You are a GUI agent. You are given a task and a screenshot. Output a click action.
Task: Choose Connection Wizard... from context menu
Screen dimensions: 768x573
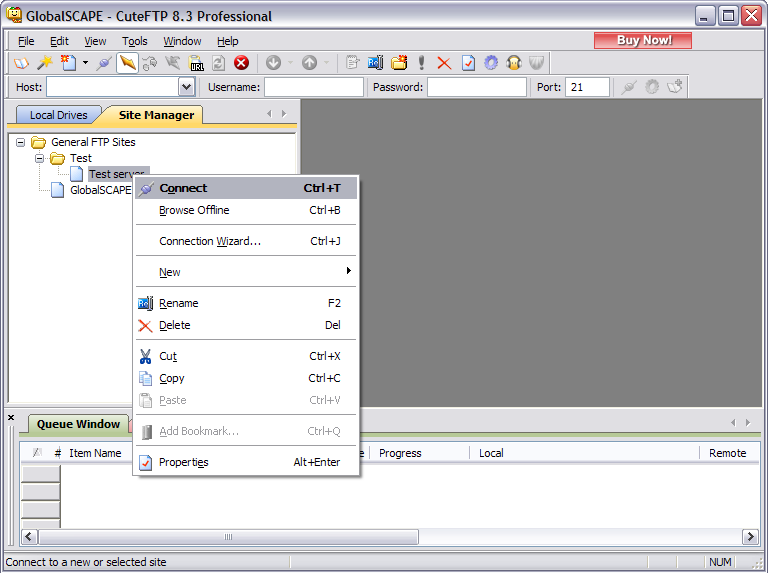(x=246, y=241)
